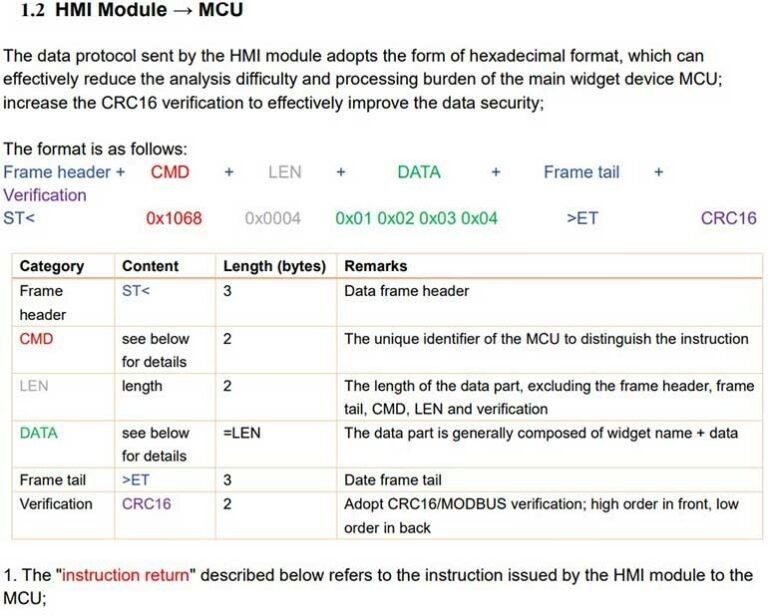Select the red '0x1068' example value

pos(174,218)
